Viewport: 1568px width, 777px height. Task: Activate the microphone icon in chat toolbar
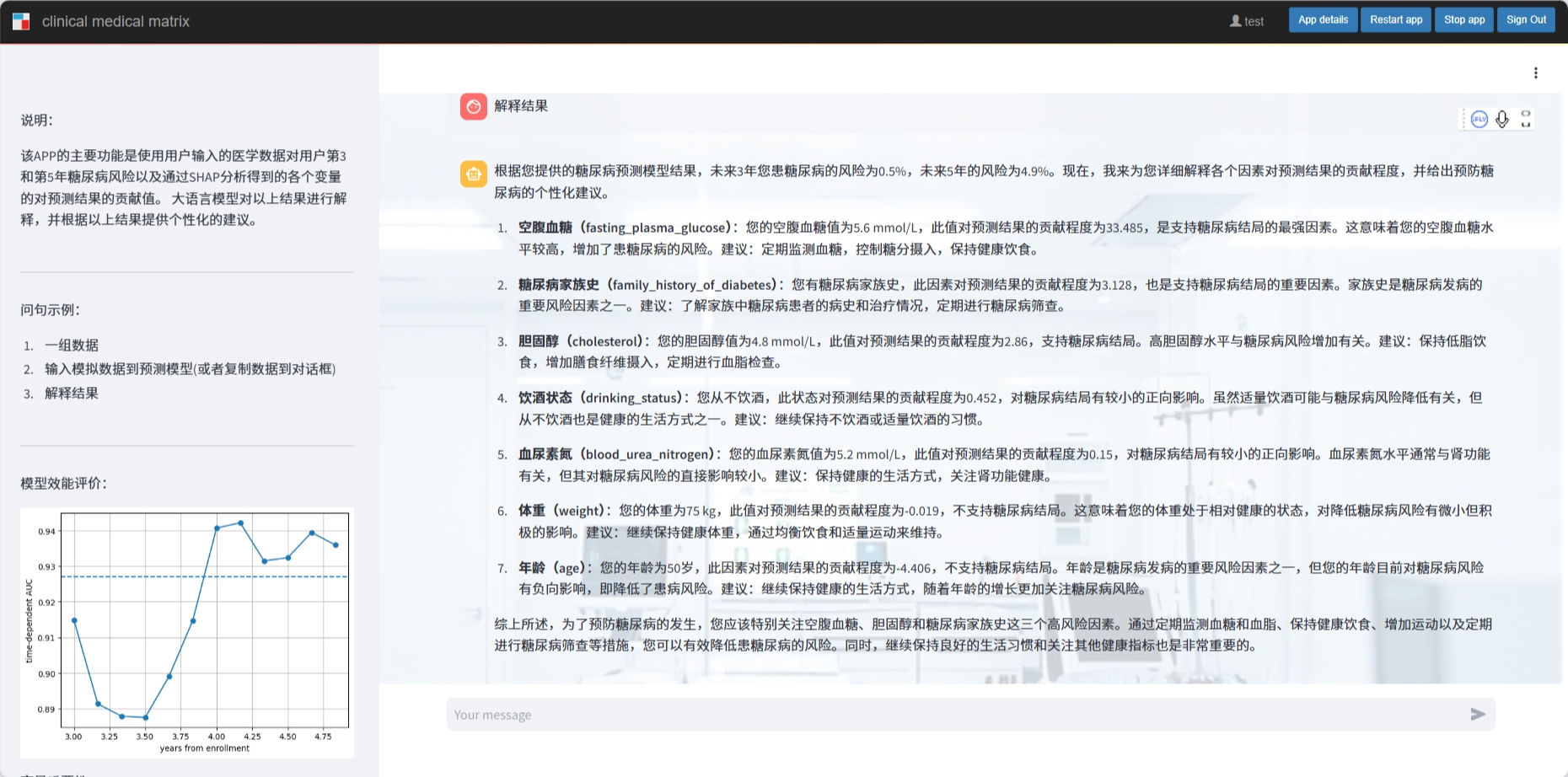(1502, 119)
